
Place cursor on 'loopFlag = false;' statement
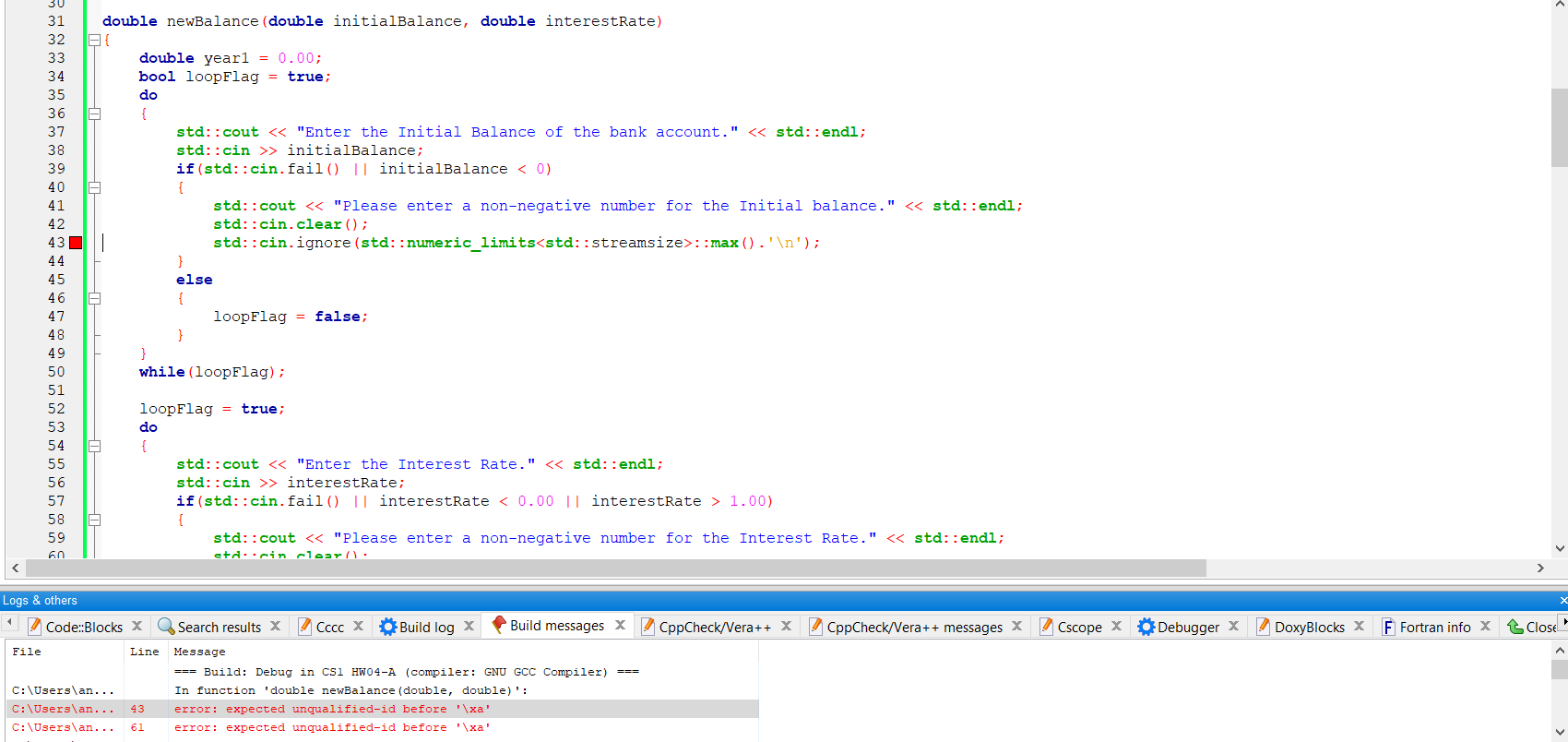(291, 317)
